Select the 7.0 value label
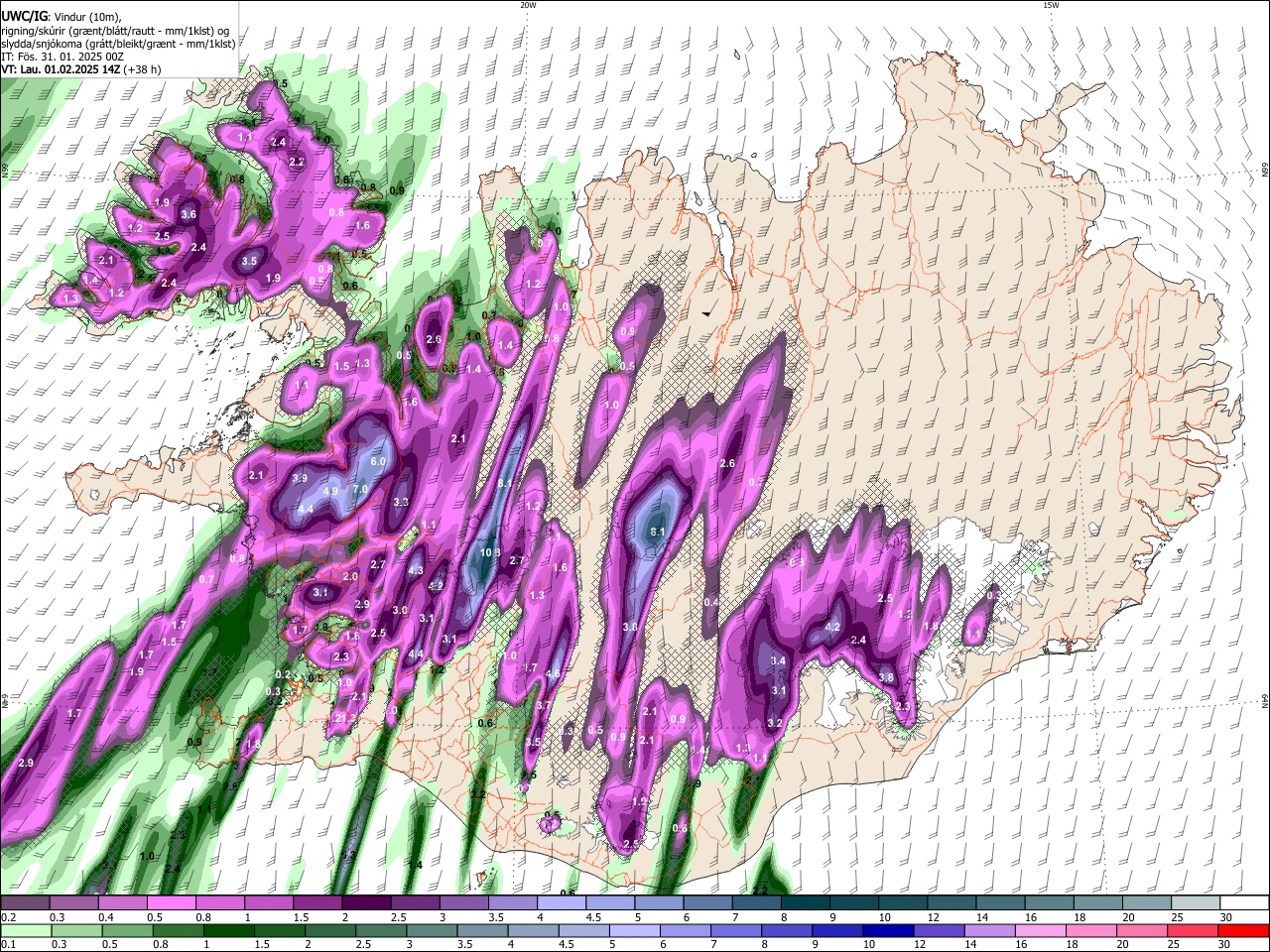The height and width of the screenshot is (952, 1270). tap(360, 490)
